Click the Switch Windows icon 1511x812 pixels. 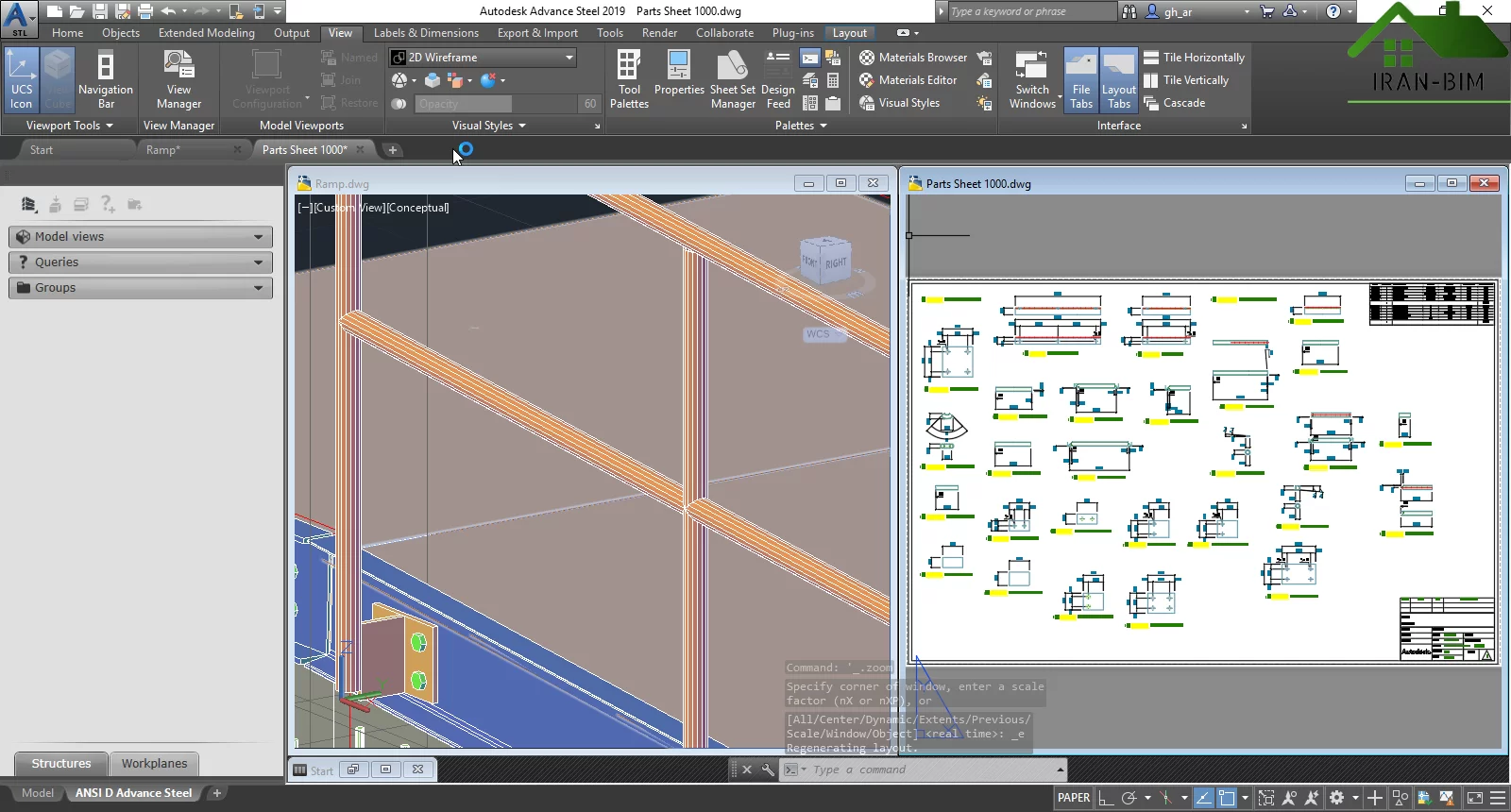click(1031, 79)
